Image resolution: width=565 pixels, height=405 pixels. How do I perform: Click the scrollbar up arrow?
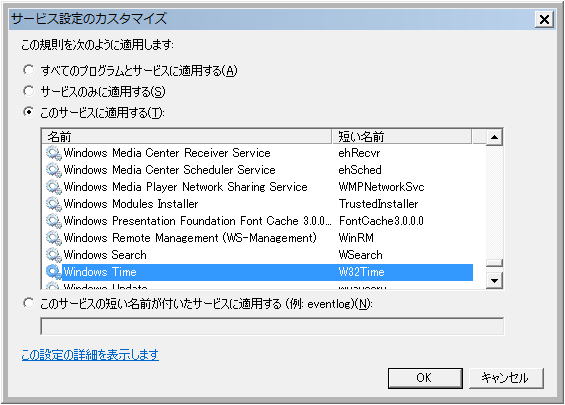click(x=494, y=137)
